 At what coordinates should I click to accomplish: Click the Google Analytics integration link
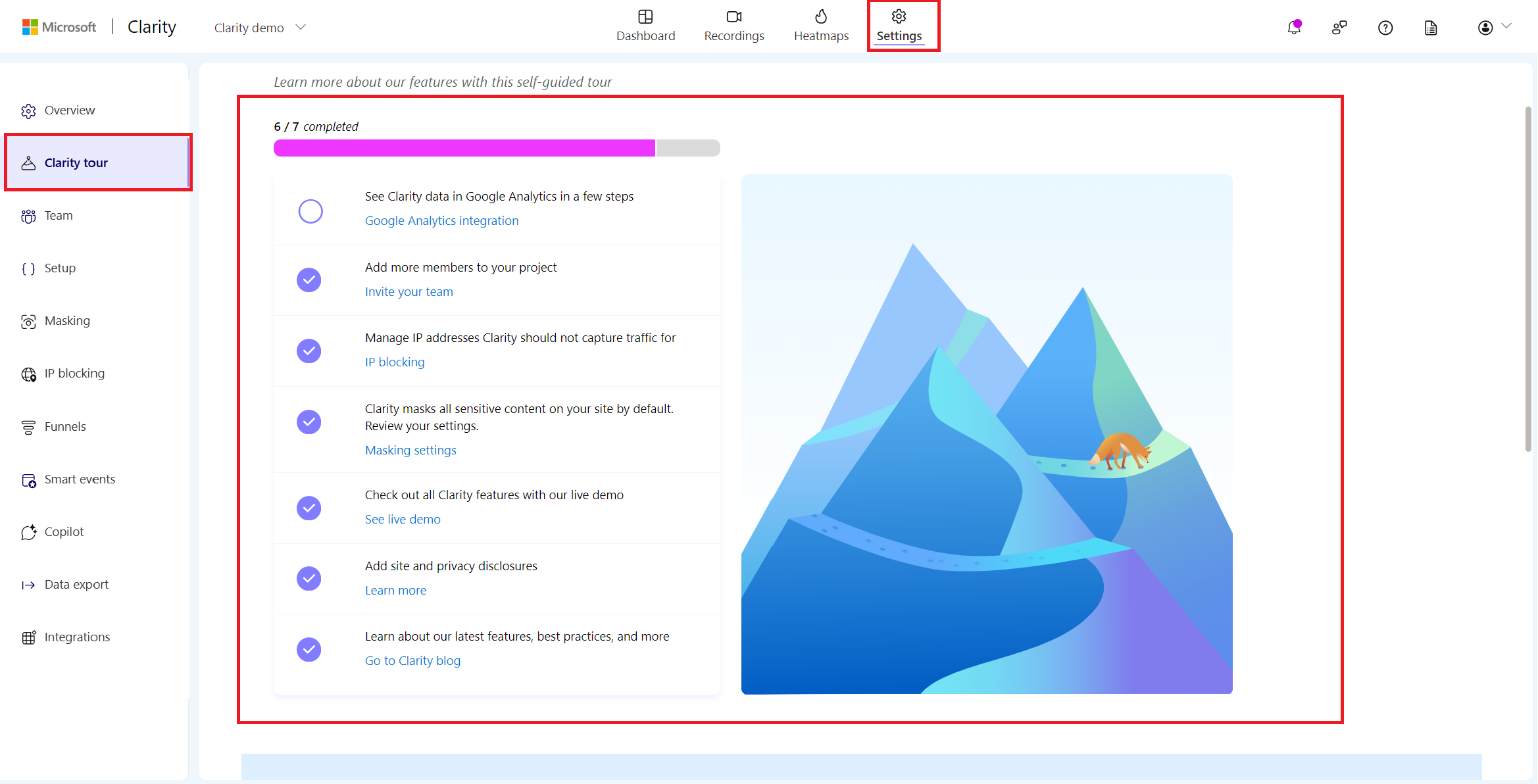click(x=441, y=220)
